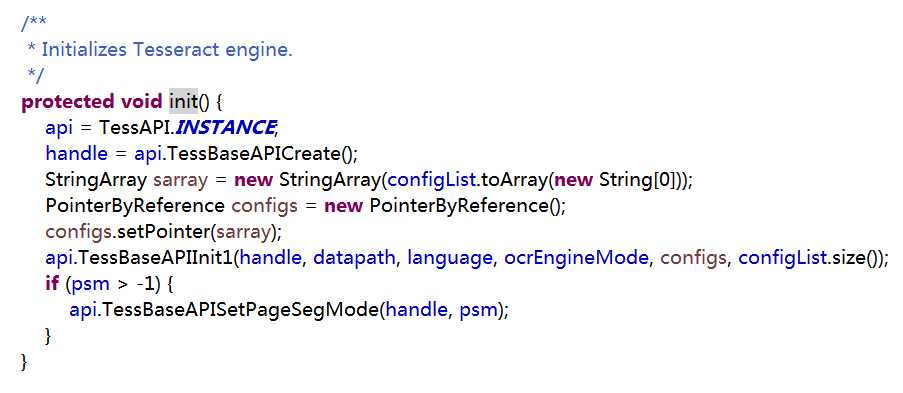Click the language argument
This screenshot has height=393, width=903.
(450, 258)
